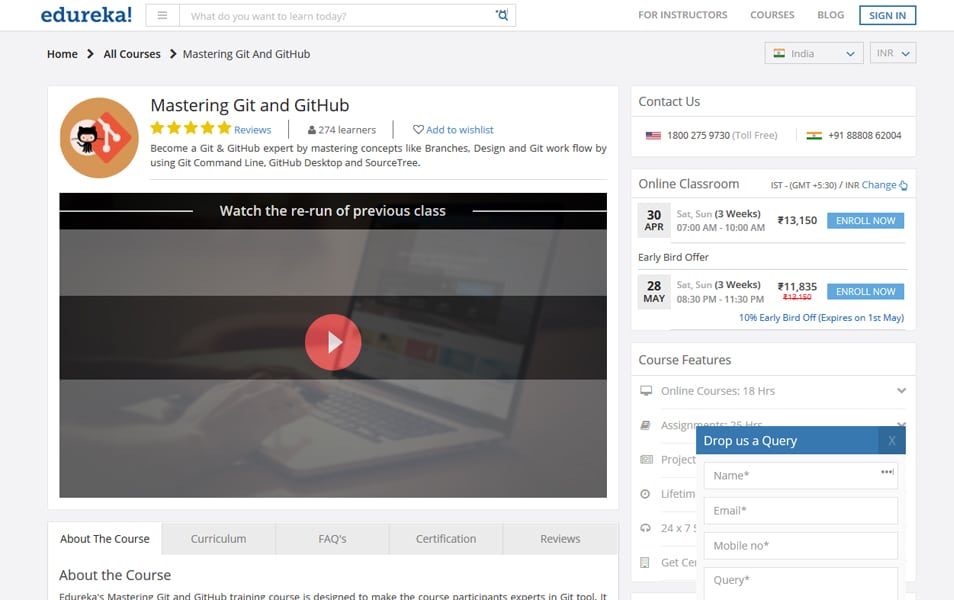This screenshot has height=600, width=954.
Task: Click the star rating of the course
Action: pos(190,128)
